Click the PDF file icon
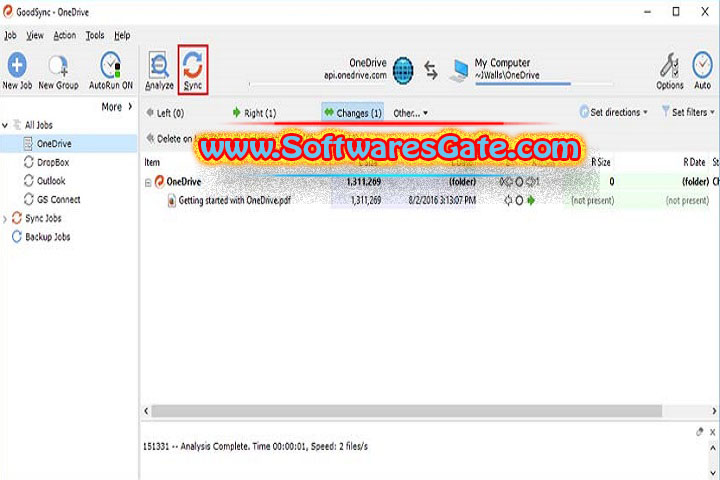720x480 pixels. (x=172, y=201)
